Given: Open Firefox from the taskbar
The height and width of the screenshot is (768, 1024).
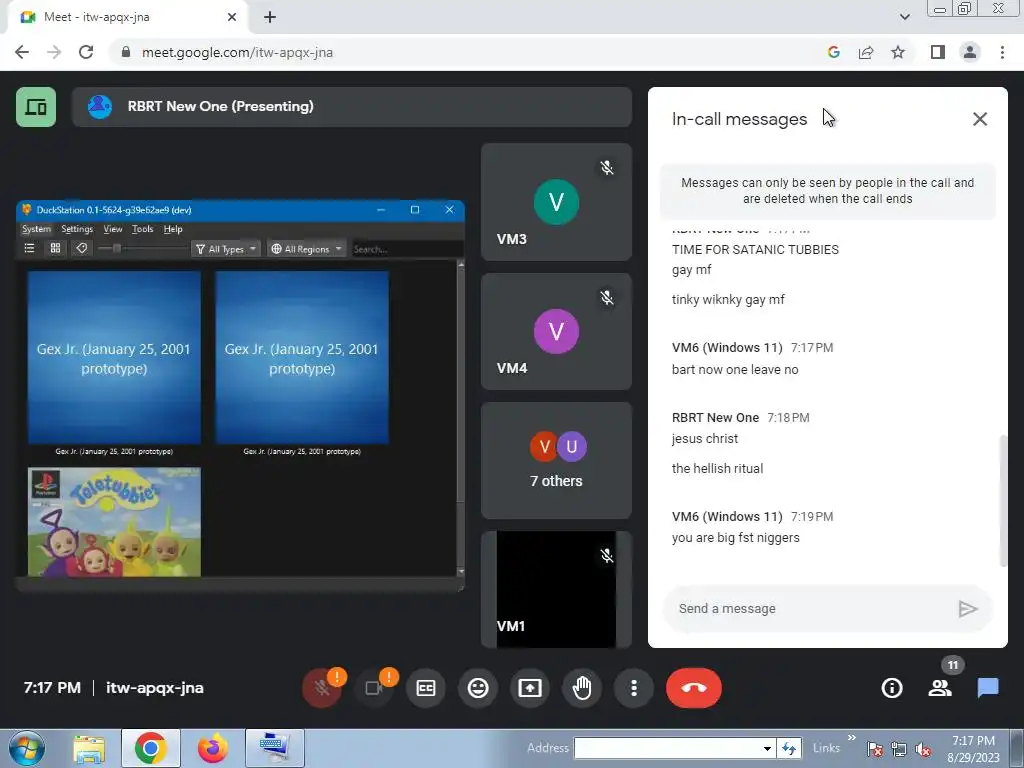Looking at the screenshot, I should [213, 748].
